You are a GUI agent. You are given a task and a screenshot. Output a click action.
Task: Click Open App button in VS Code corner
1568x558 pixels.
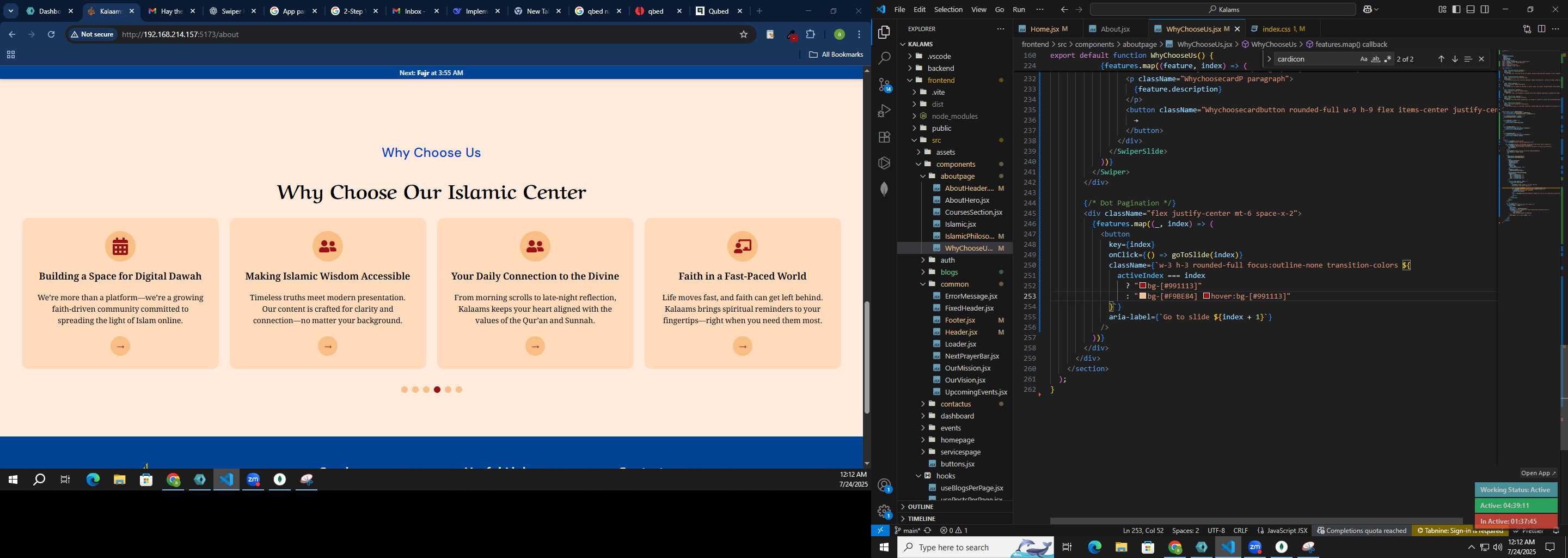[x=1538, y=474]
